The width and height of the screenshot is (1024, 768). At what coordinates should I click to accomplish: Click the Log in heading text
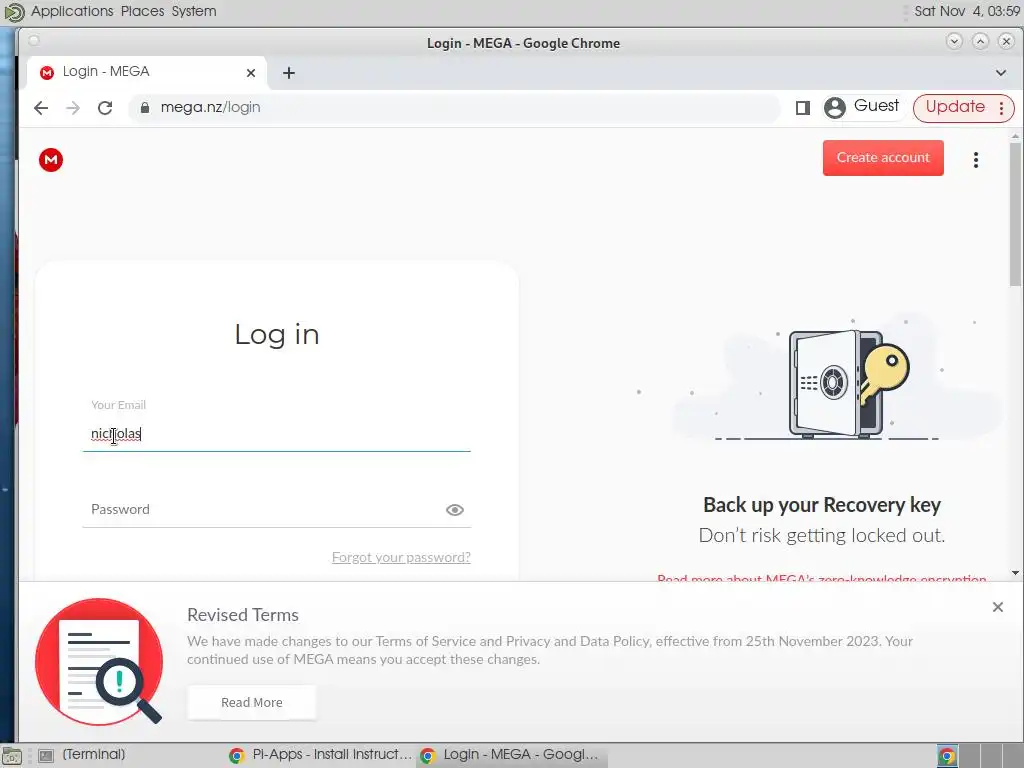point(277,334)
